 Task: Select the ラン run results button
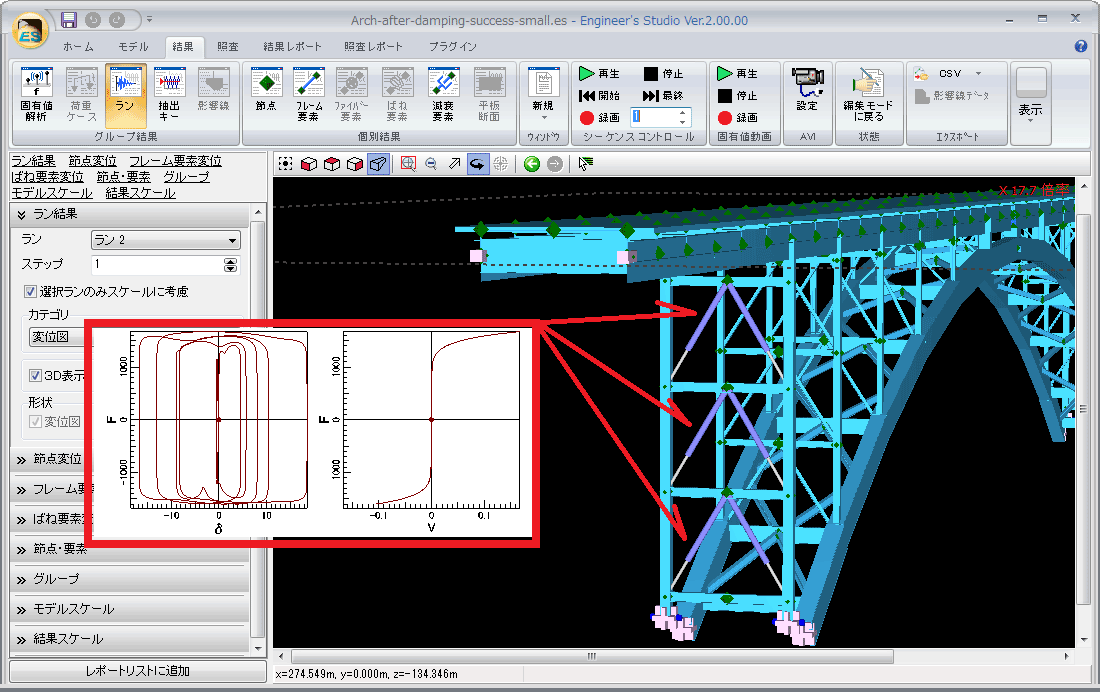(126, 95)
